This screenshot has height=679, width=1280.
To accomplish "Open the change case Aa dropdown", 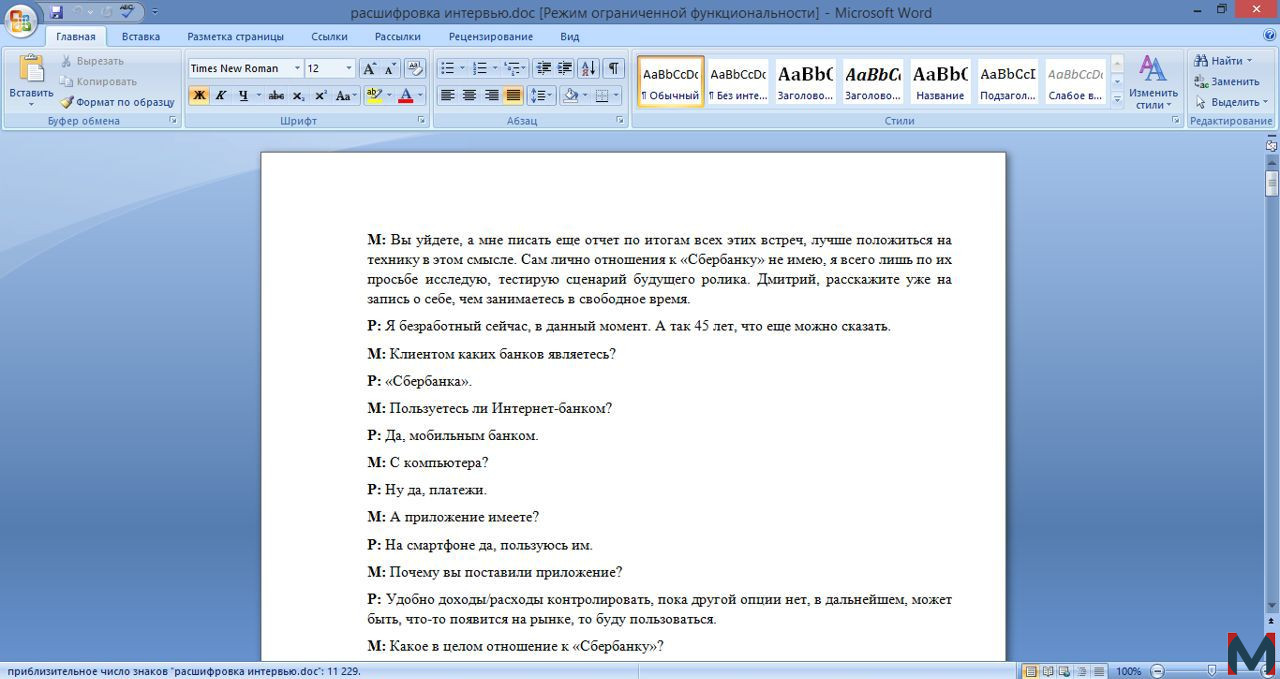I will coord(346,96).
